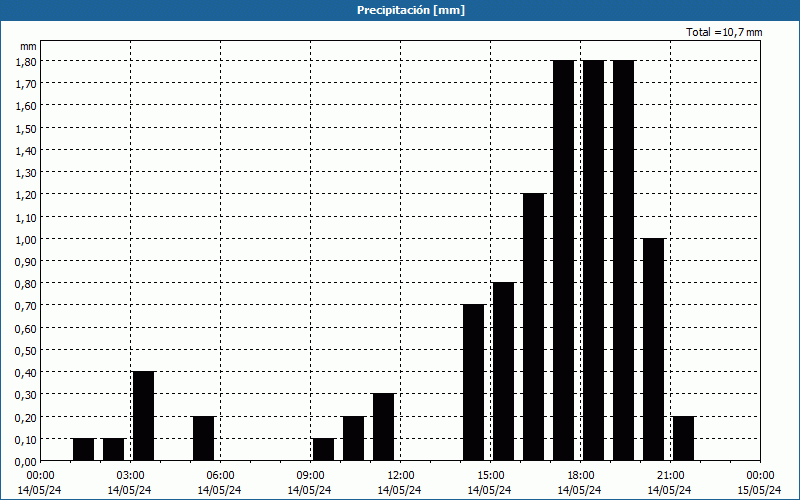
Task: Select the 1,10 y-axis value
Action: click(x=26, y=217)
